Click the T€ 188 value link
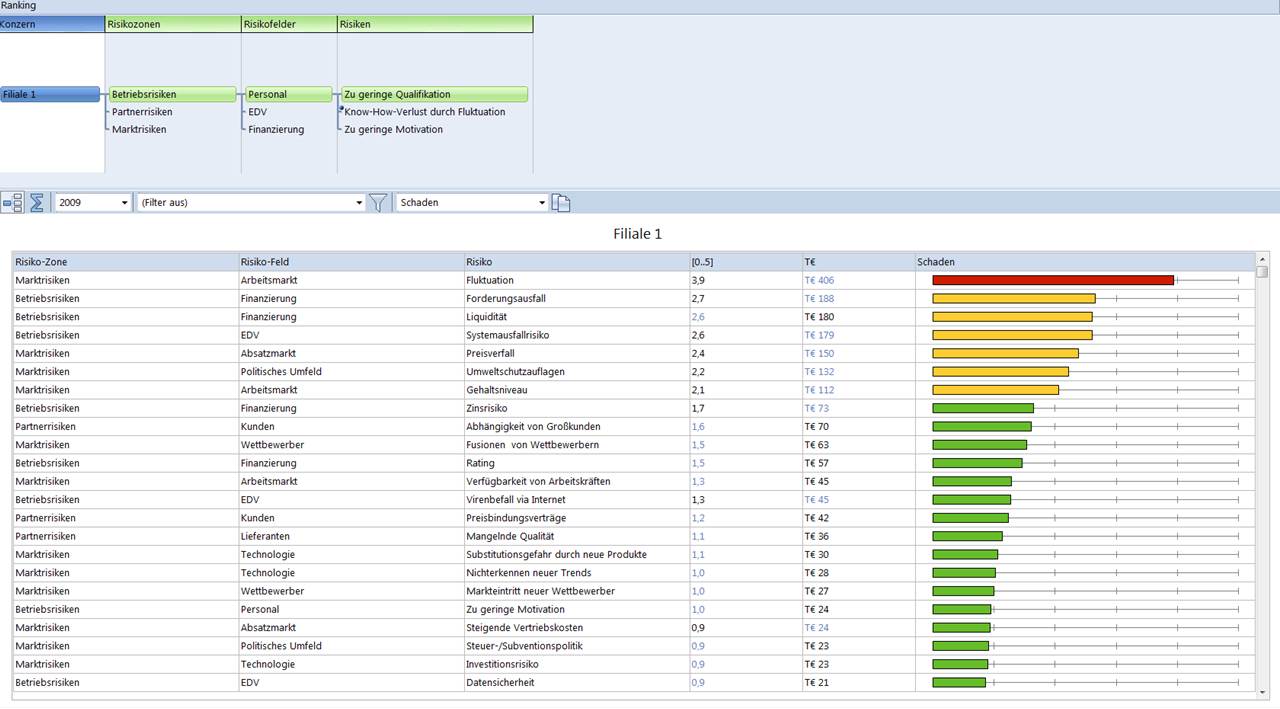Image resolution: width=1280 pixels, height=709 pixels. coord(819,298)
